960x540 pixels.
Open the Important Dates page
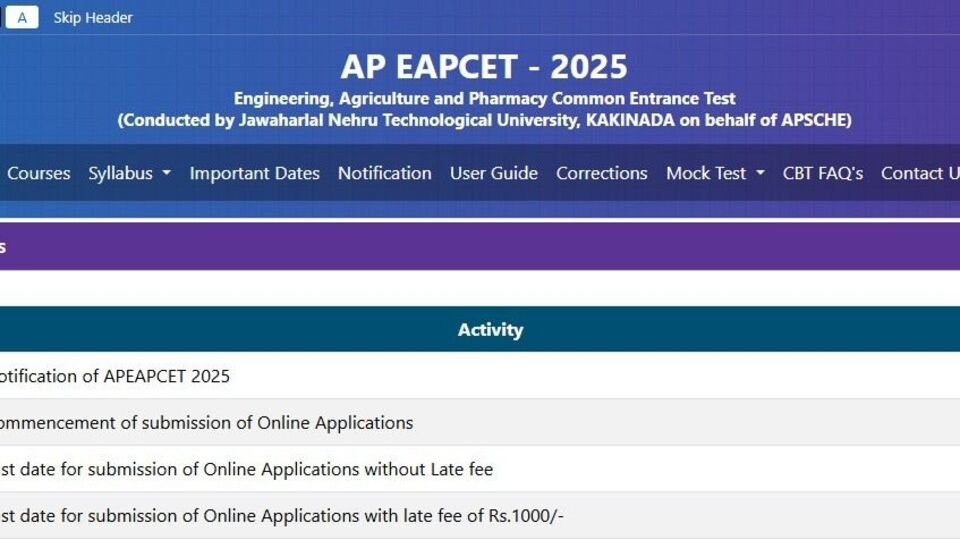[254, 173]
